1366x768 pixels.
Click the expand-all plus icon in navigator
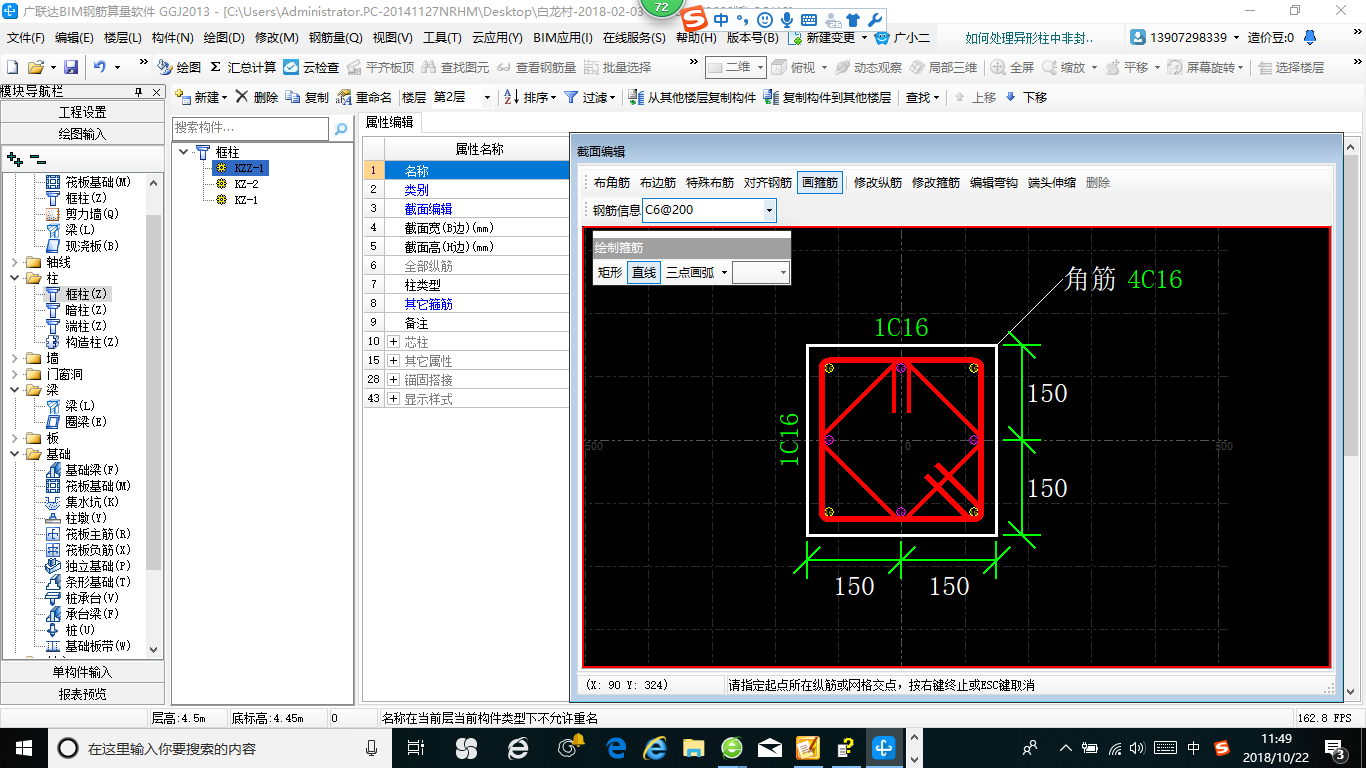14,158
